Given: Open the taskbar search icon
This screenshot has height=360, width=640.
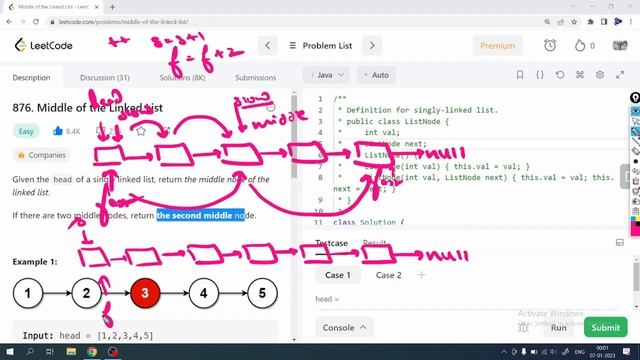Looking at the screenshot, I should tap(30, 351).
